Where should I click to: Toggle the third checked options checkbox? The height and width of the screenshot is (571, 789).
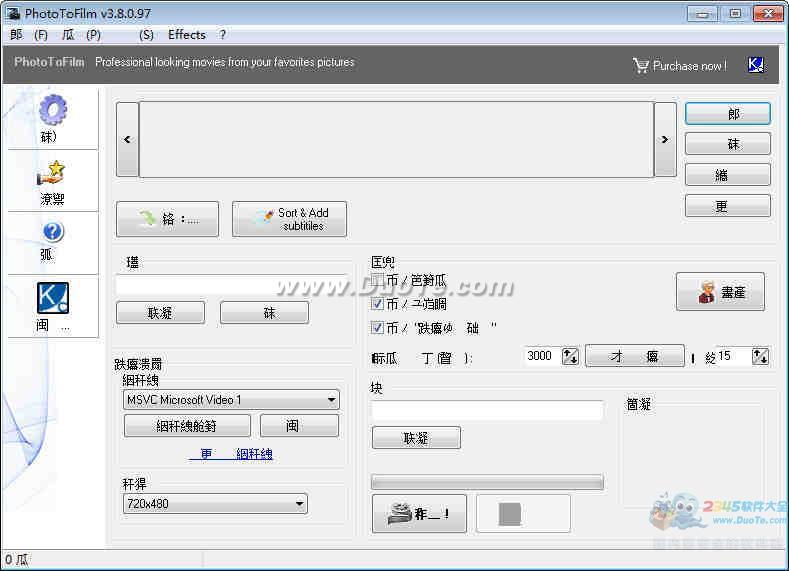377,328
